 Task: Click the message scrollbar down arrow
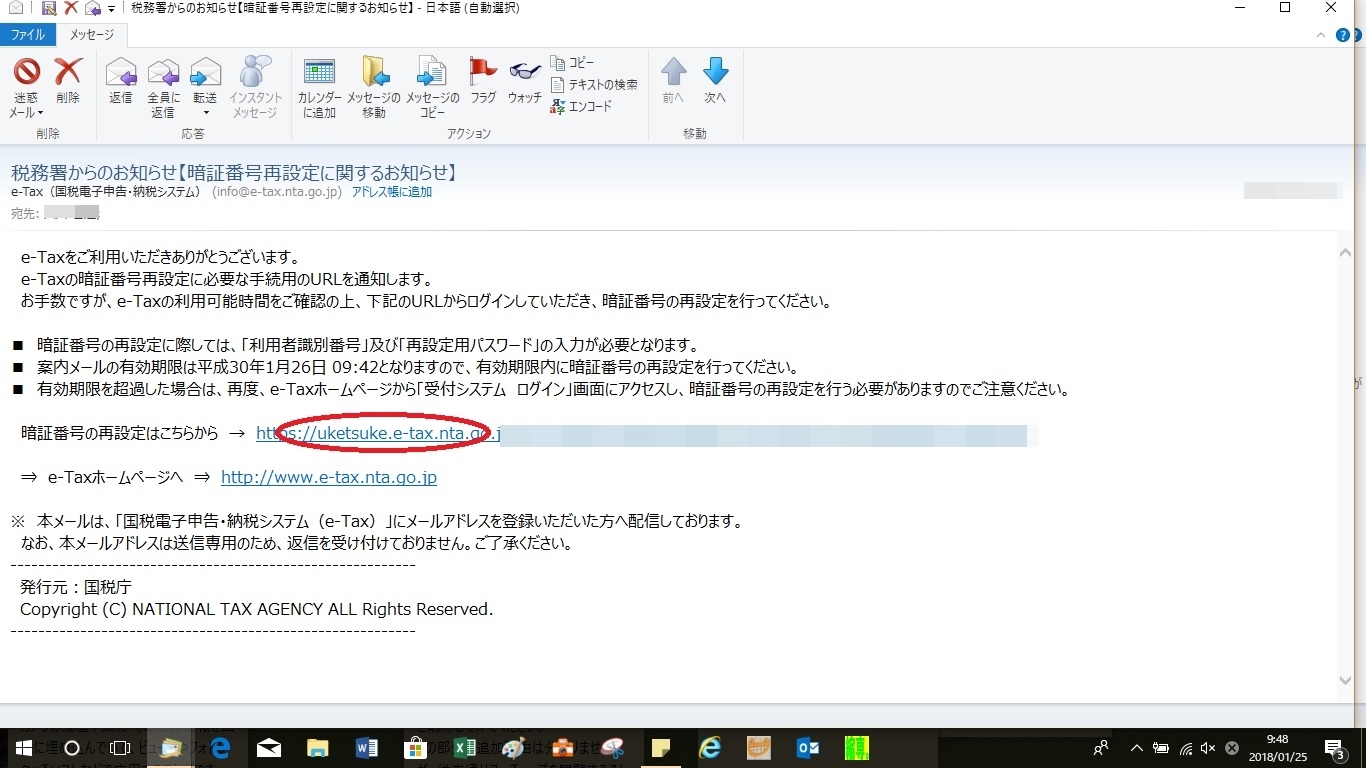point(1345,681)
